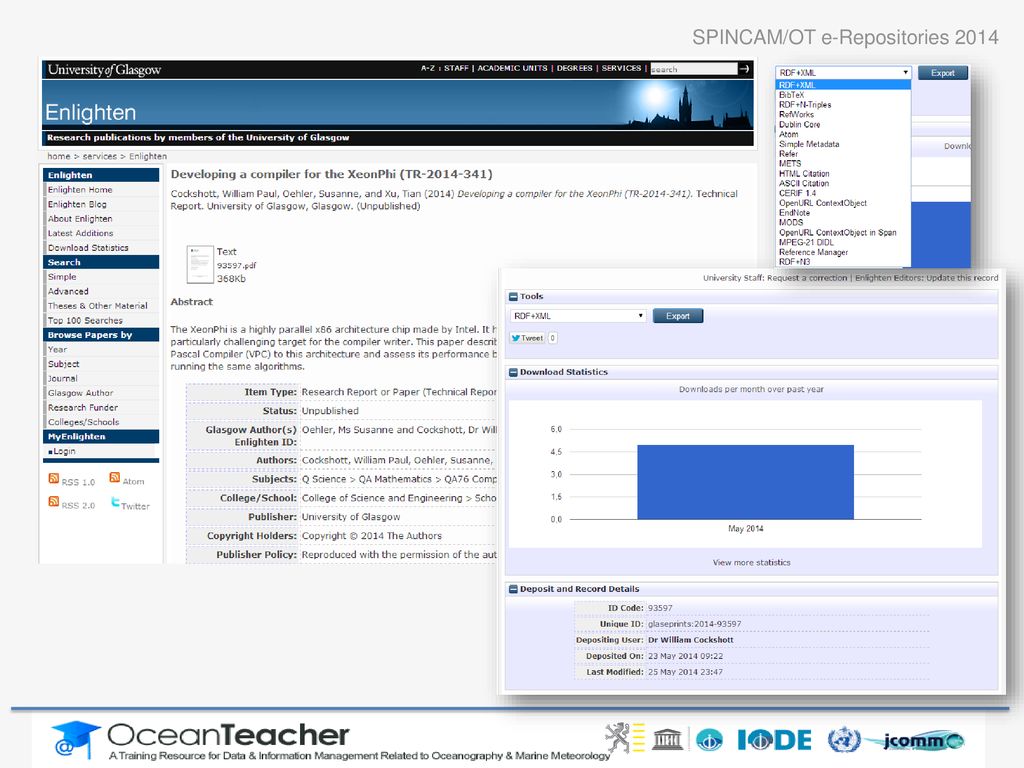Select RDF+N-Triples from the format list

pos(805,104)
